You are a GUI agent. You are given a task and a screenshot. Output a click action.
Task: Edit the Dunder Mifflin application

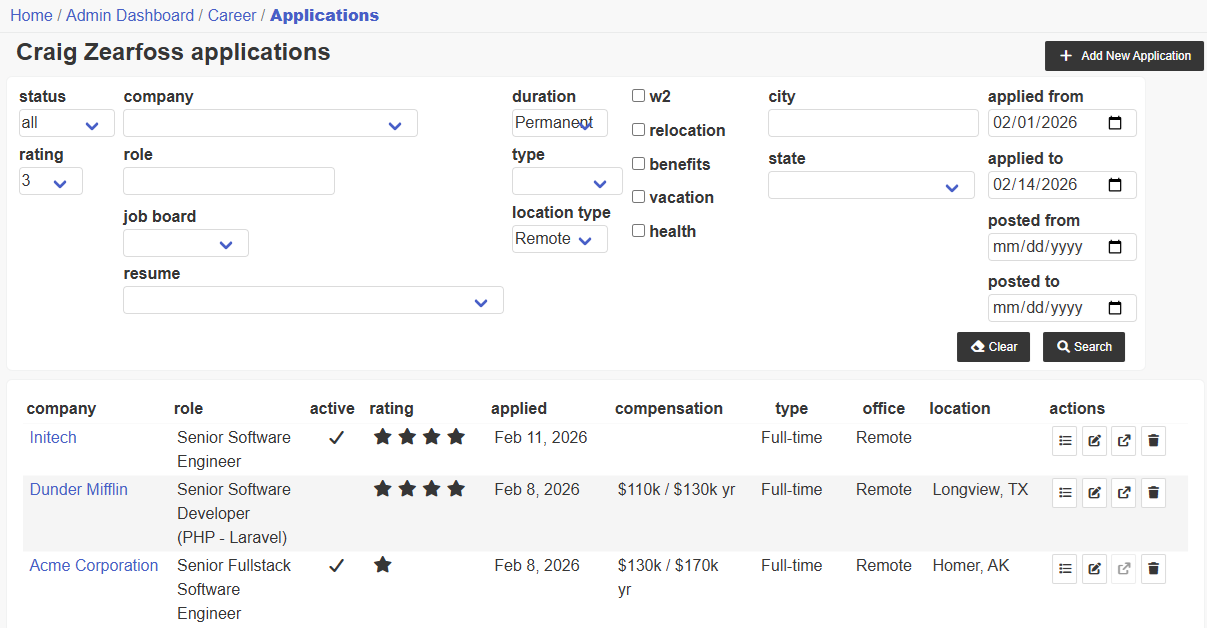click(x=1094, y=492)
